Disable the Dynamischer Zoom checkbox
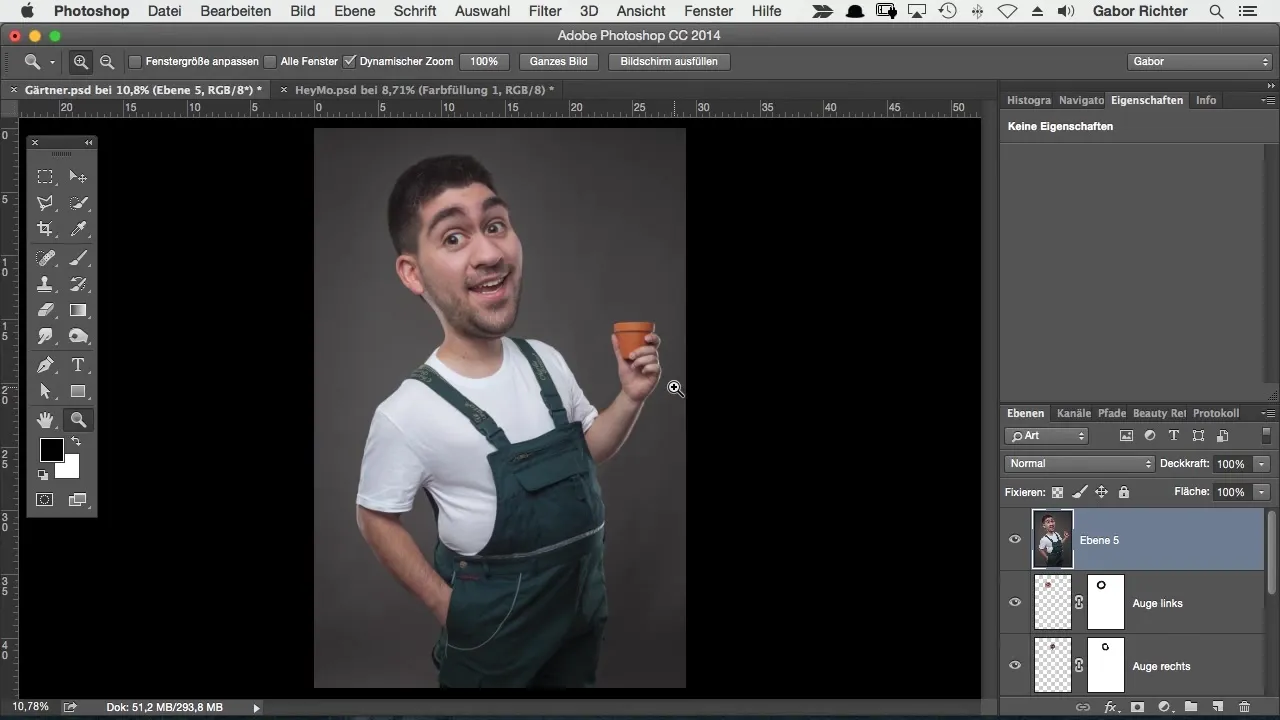The image size is (1280, 720). pos(350,62)
